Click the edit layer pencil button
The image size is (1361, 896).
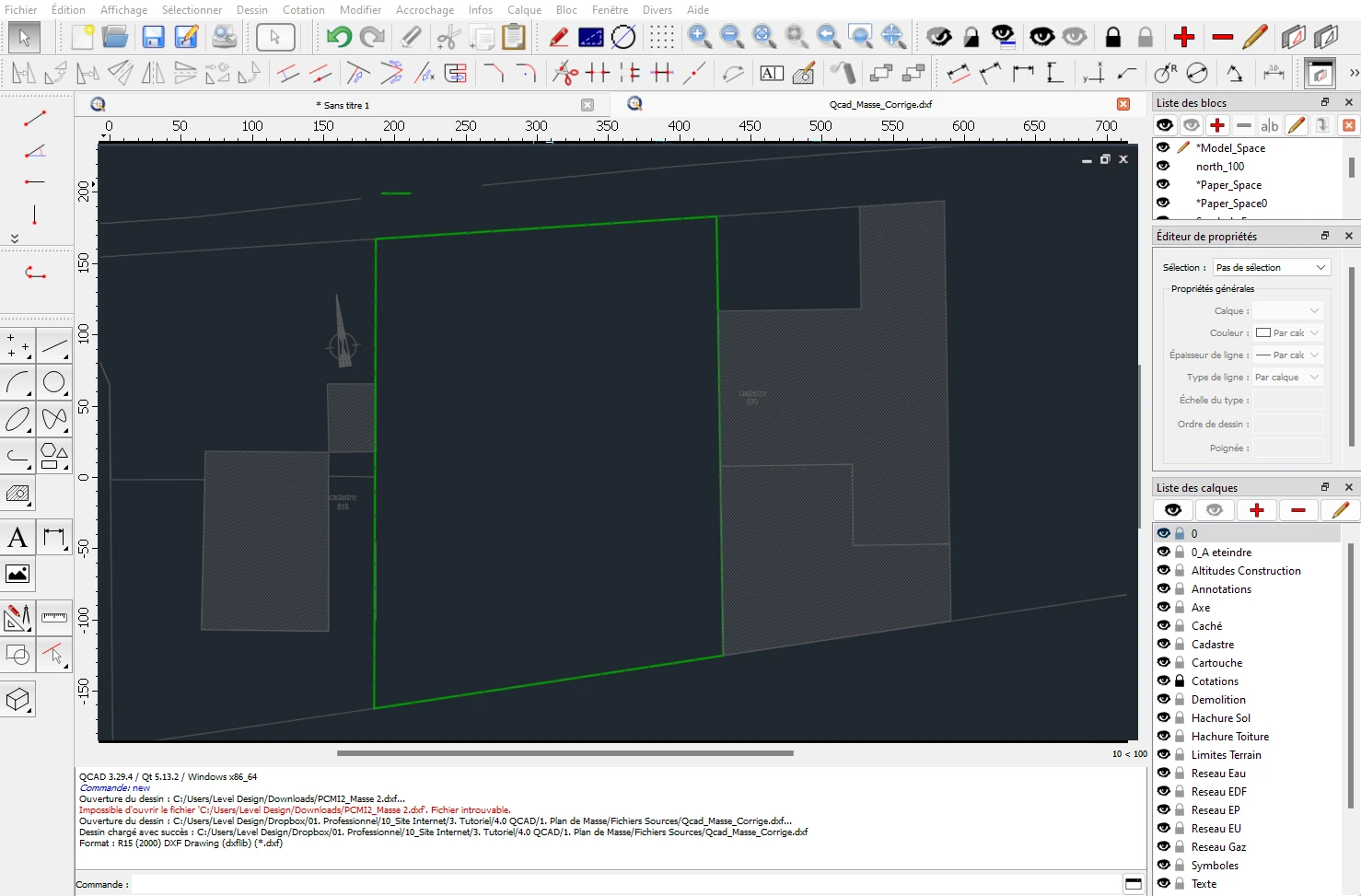point(1340,509)
